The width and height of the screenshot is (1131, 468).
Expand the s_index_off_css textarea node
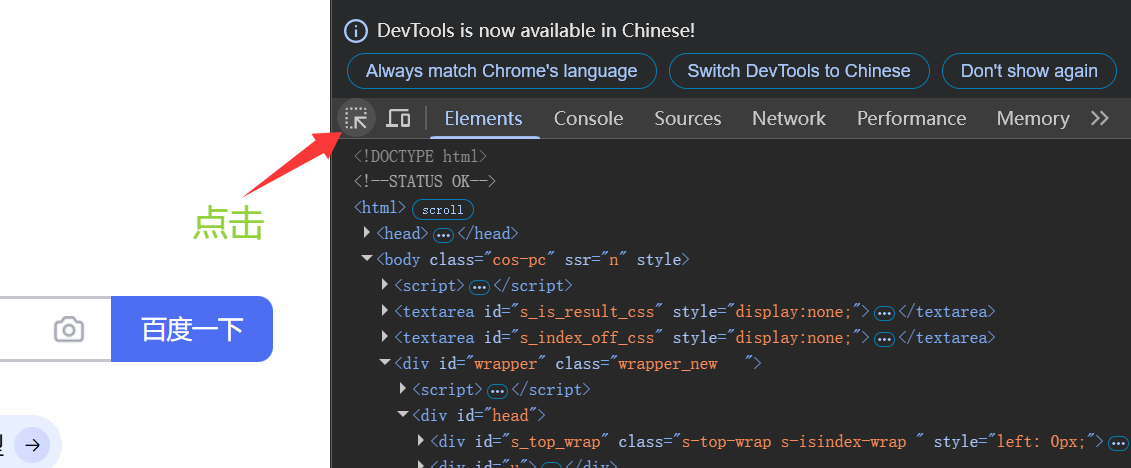(385, 336)
